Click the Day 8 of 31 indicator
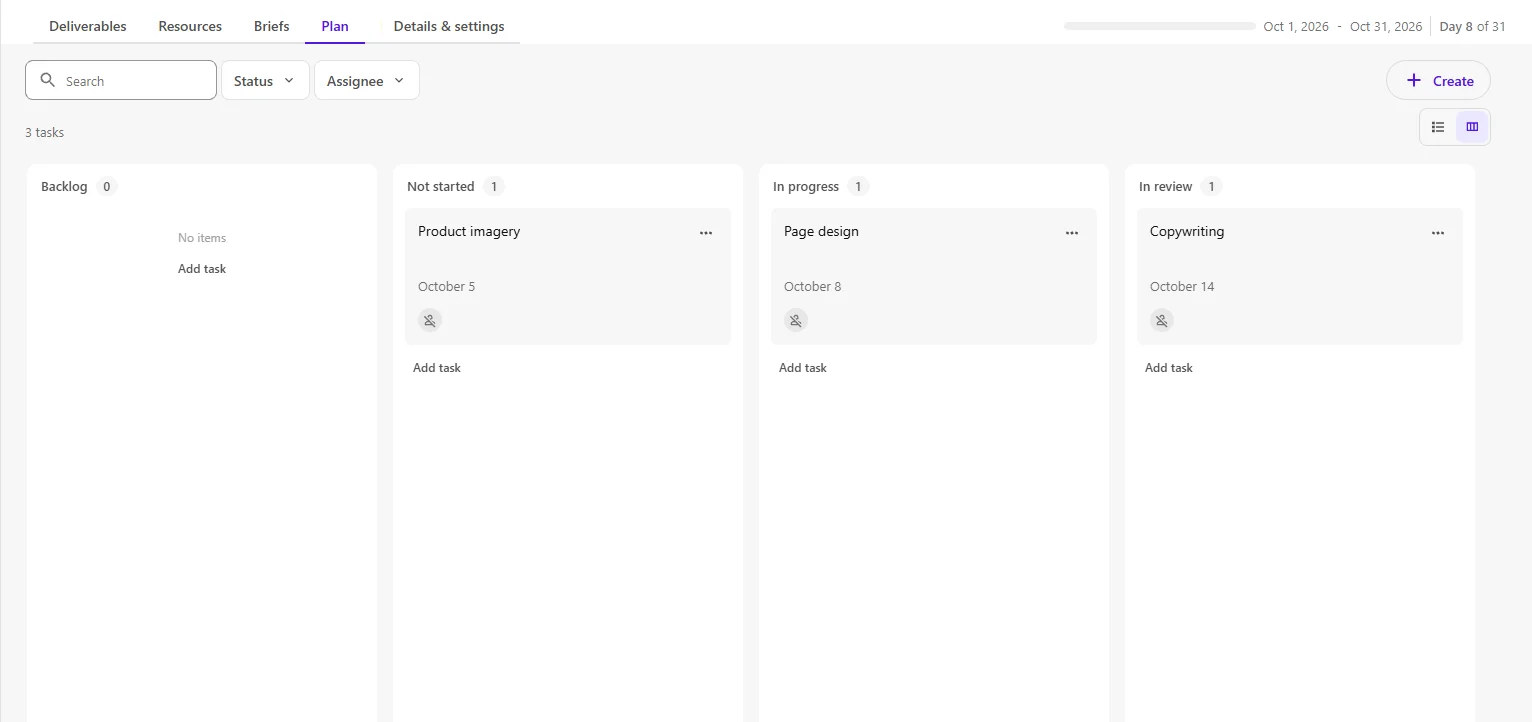 1472,26
